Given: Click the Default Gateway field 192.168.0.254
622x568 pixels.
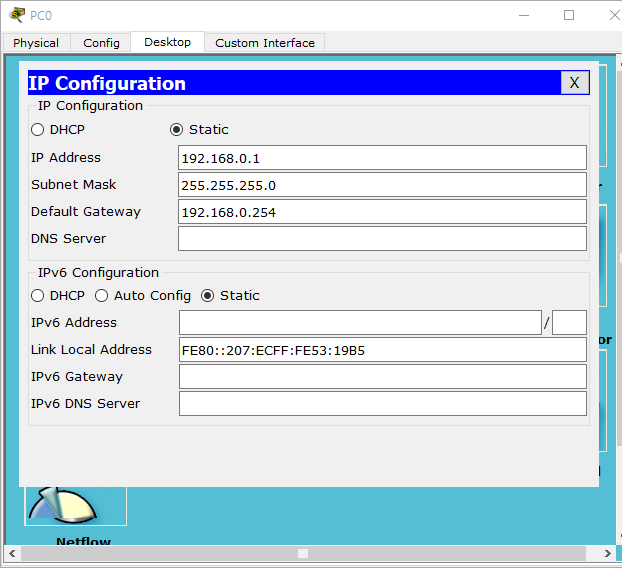Looking at the screenshot, I should 382,212.
